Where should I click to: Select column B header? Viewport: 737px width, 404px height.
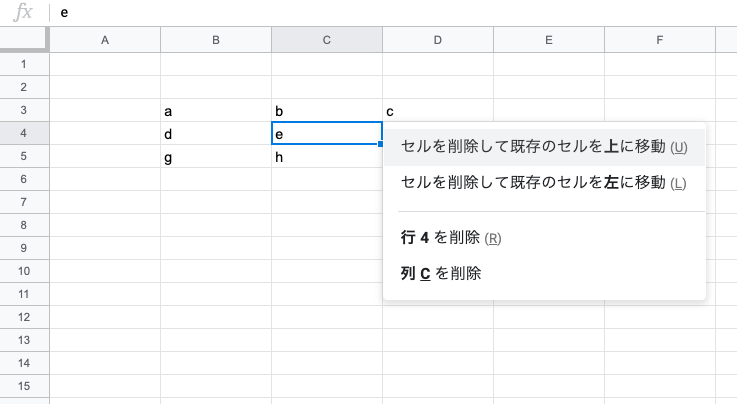click(216, 40)
